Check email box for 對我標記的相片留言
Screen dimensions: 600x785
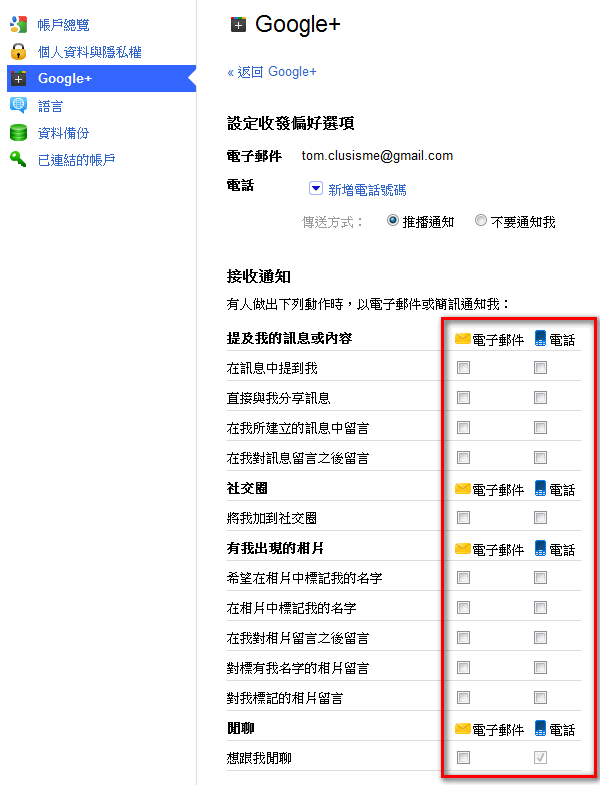coord(463,698)
